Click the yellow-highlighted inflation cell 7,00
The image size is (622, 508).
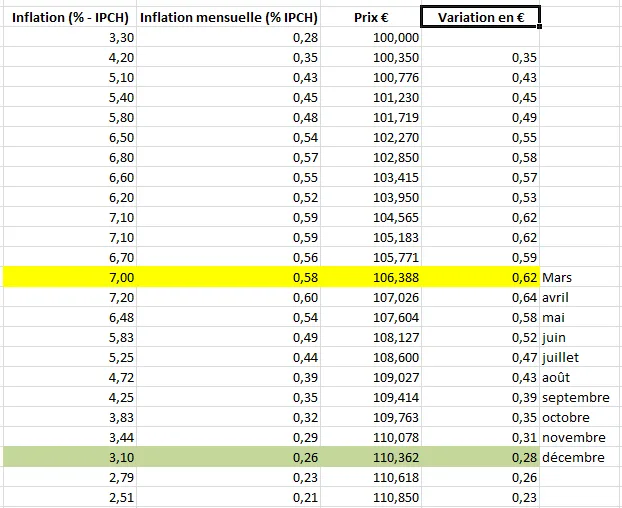point(119,277)
